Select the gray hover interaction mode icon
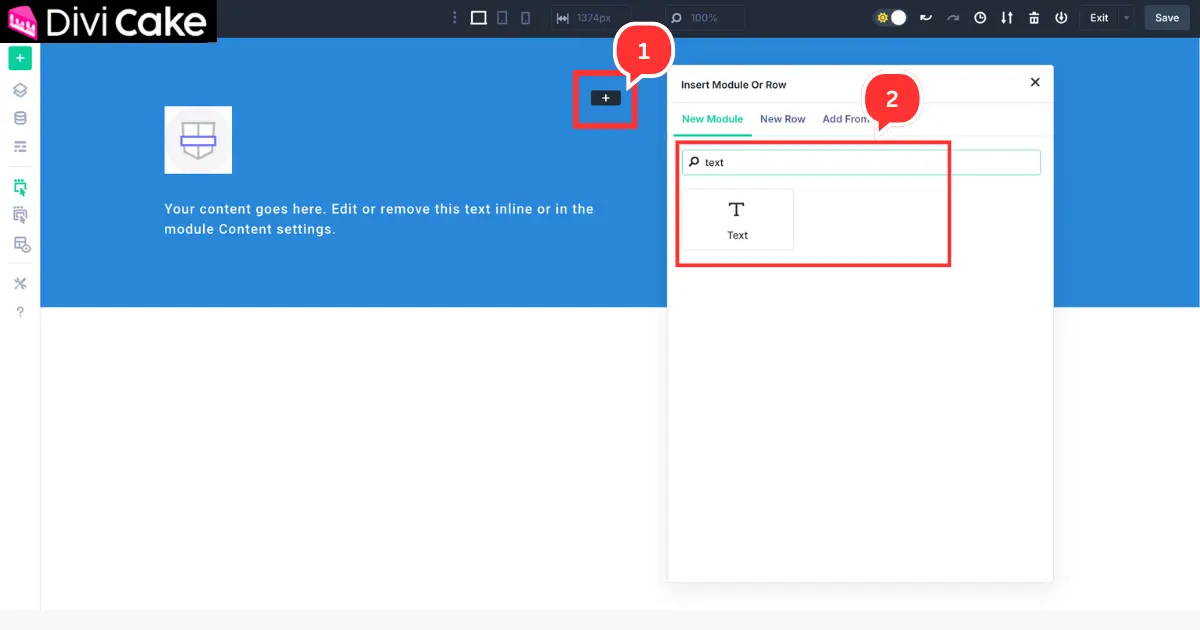The width and height of the screenshot is (1200, 630). click(20, 215)
